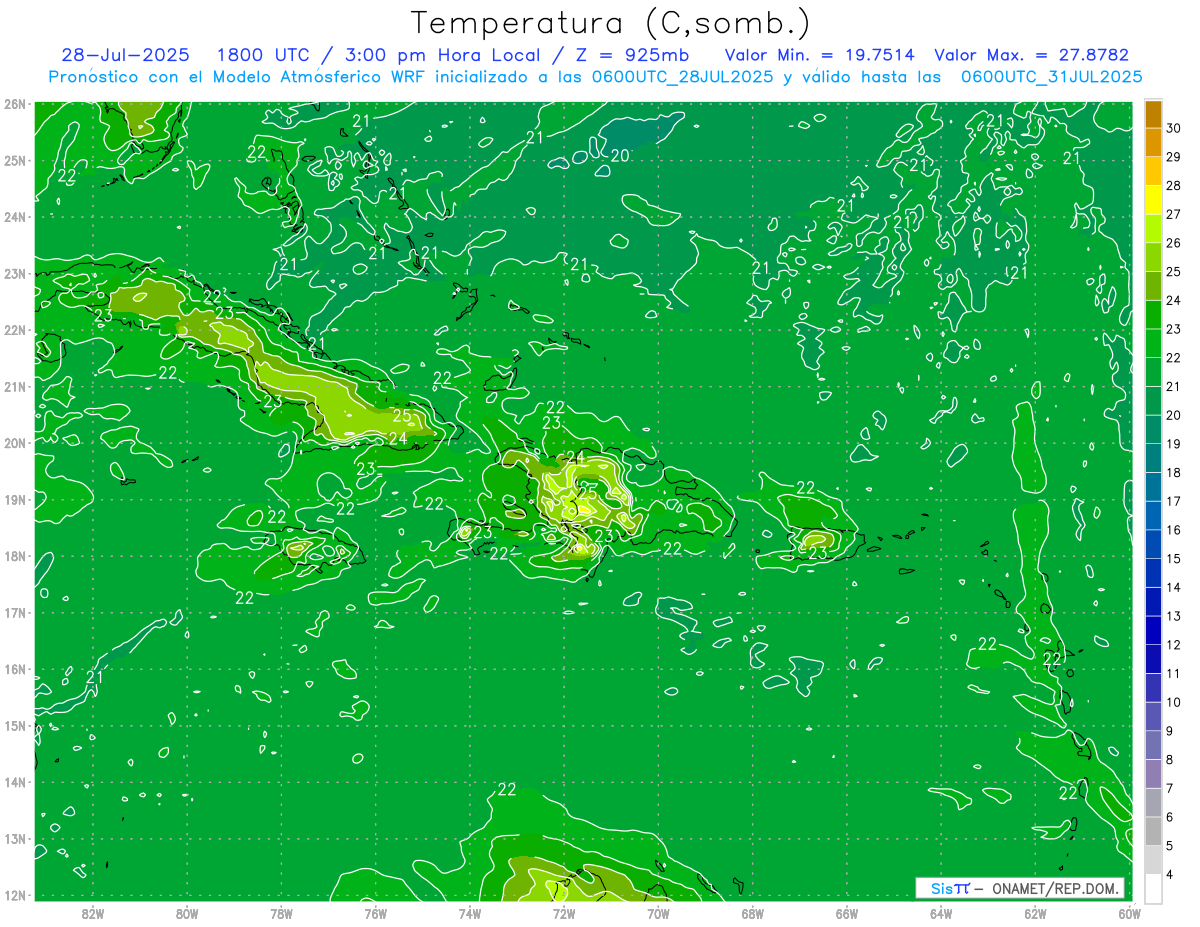Click color scale value 30
Image resolution: width=1200 pixels, height=927 pixels.
pos(1175,128)
